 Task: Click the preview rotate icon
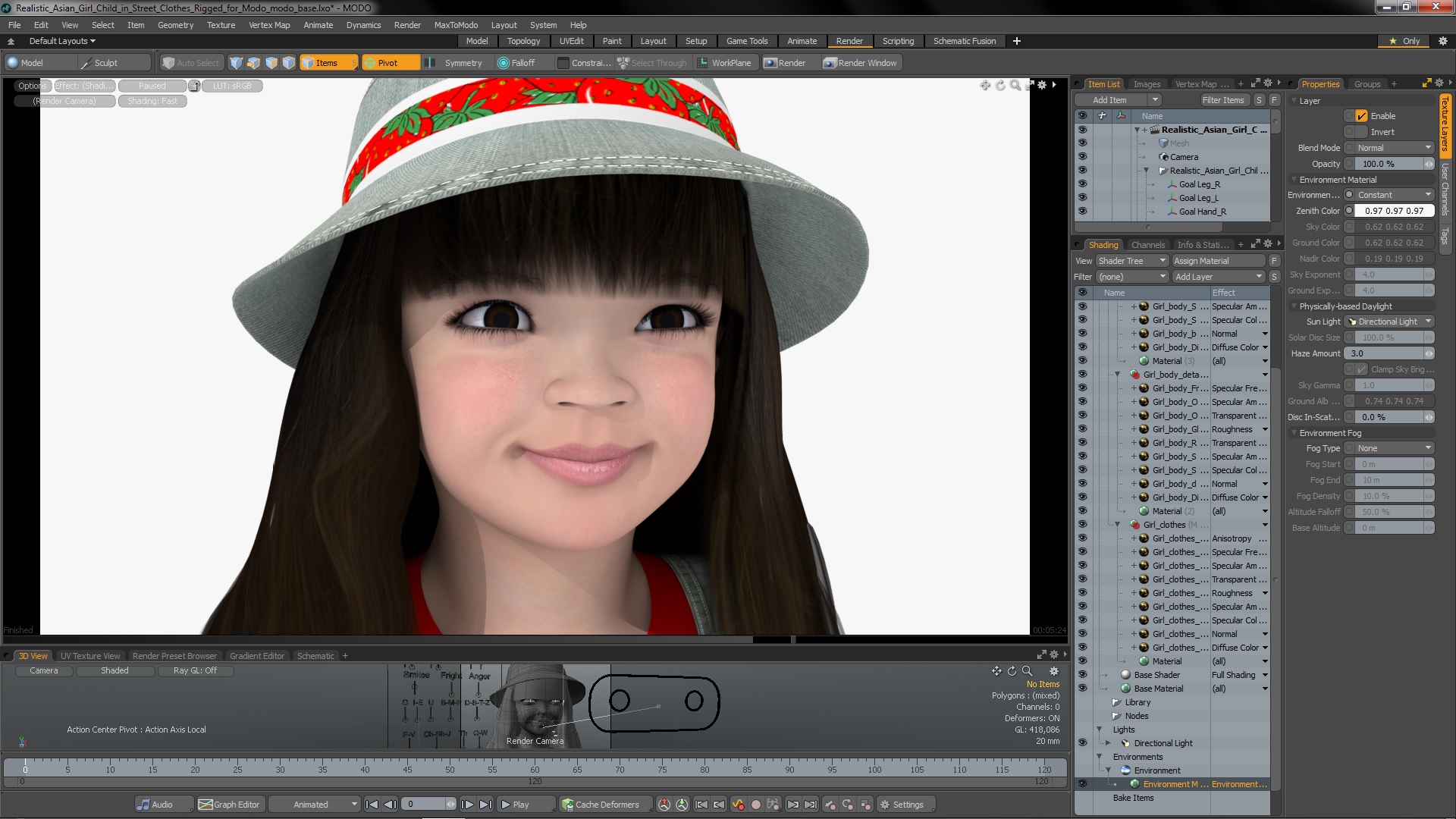[1000, 85]
